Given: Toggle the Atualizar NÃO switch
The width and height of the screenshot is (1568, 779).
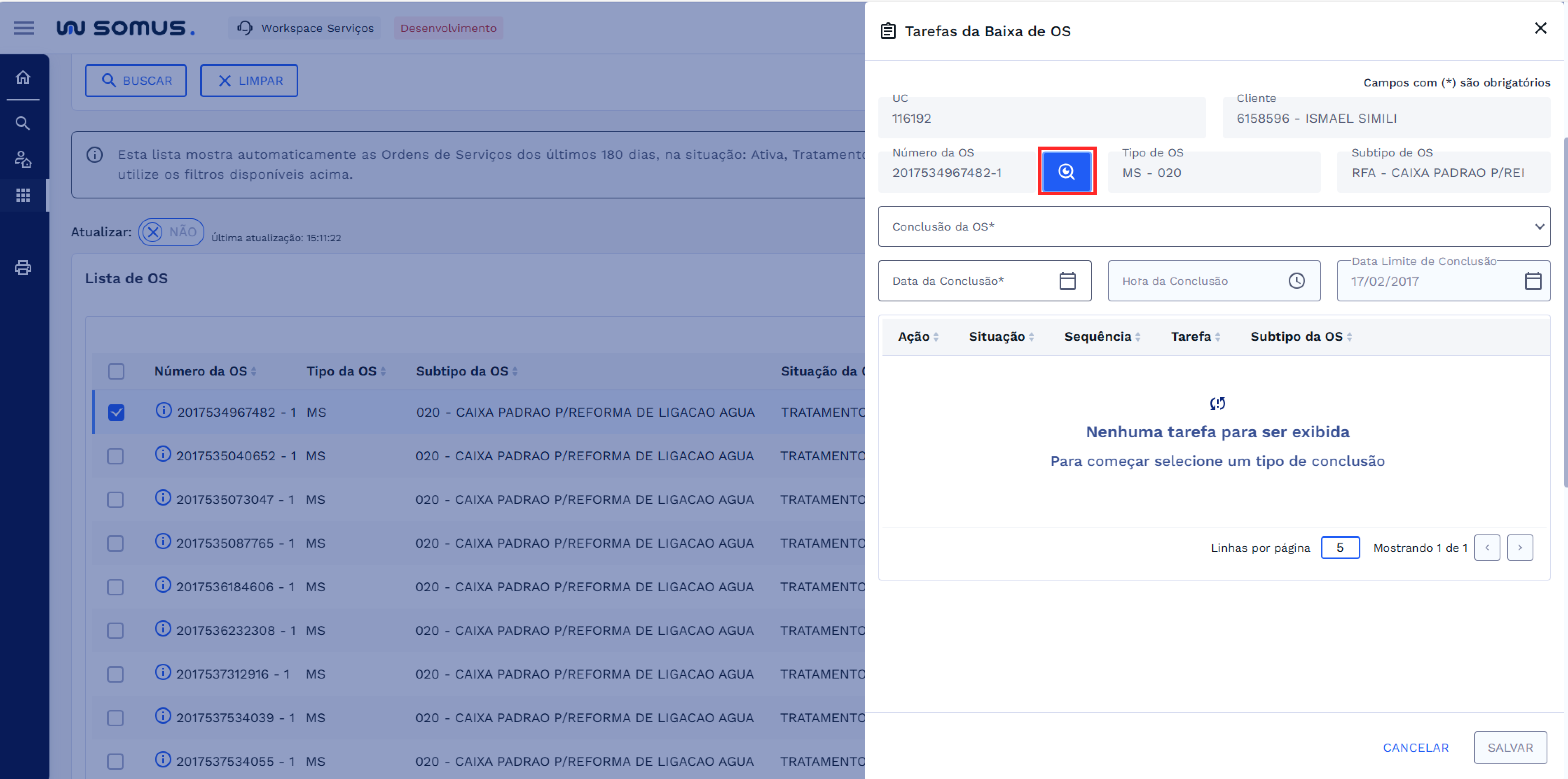Looking at the screenshot, I should click(x=171, y=232).
